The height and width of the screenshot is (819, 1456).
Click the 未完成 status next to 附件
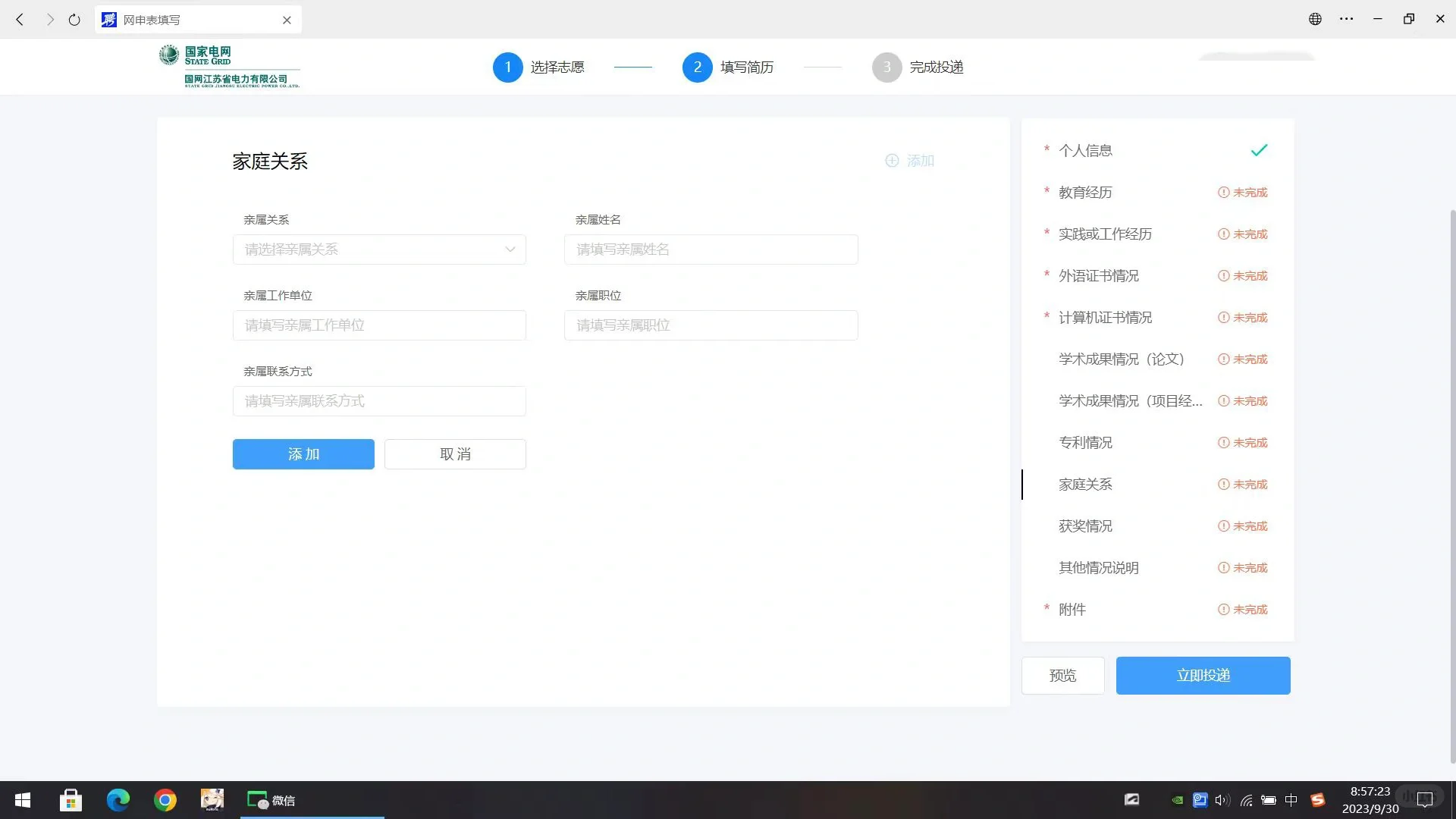coord(1243,610)
